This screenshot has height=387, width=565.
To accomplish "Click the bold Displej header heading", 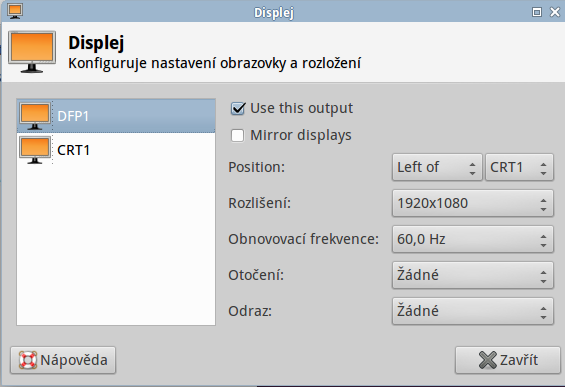I will click(x=96, y=43).
